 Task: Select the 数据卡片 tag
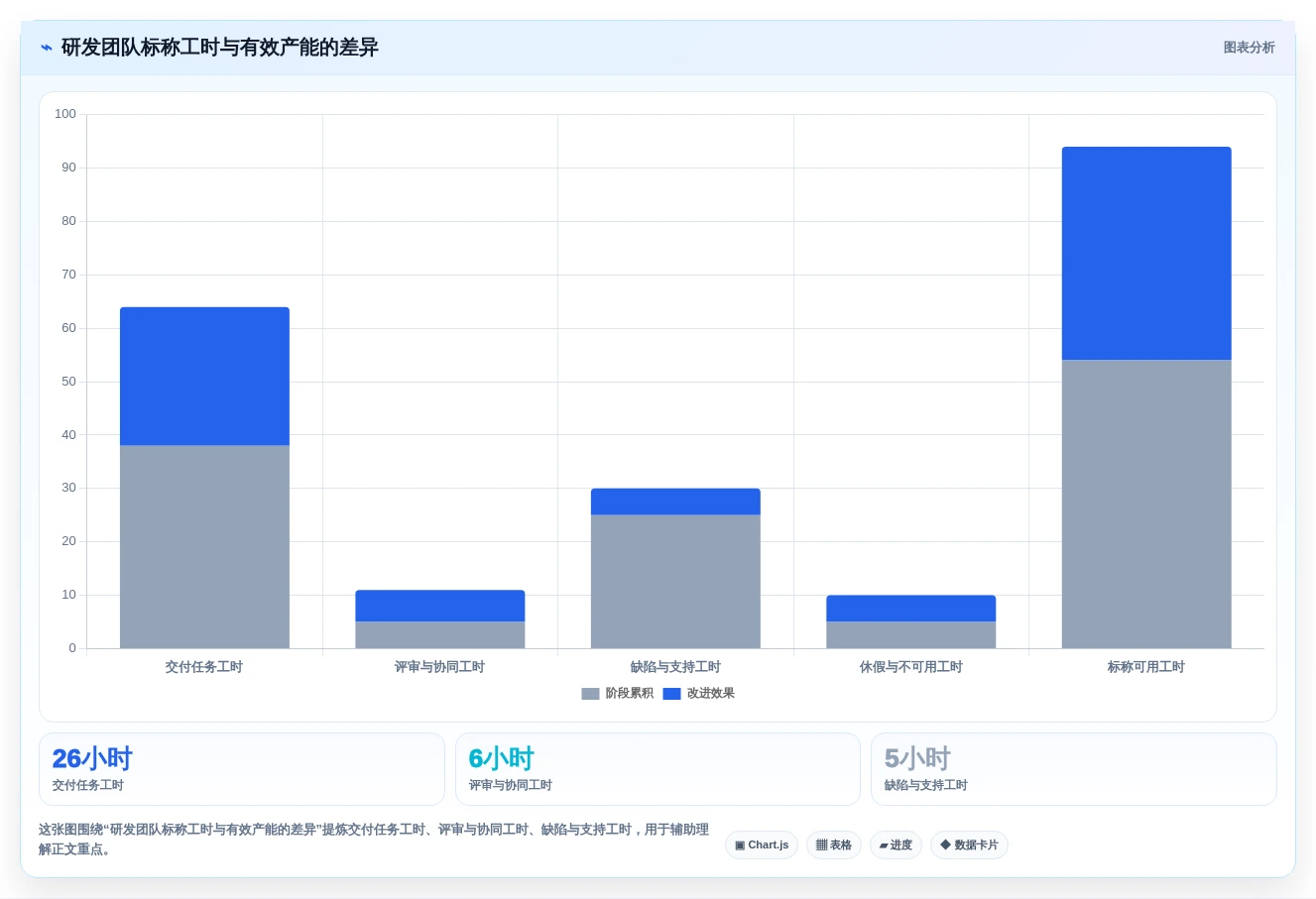pyautogui.click(x=969, y=845)
